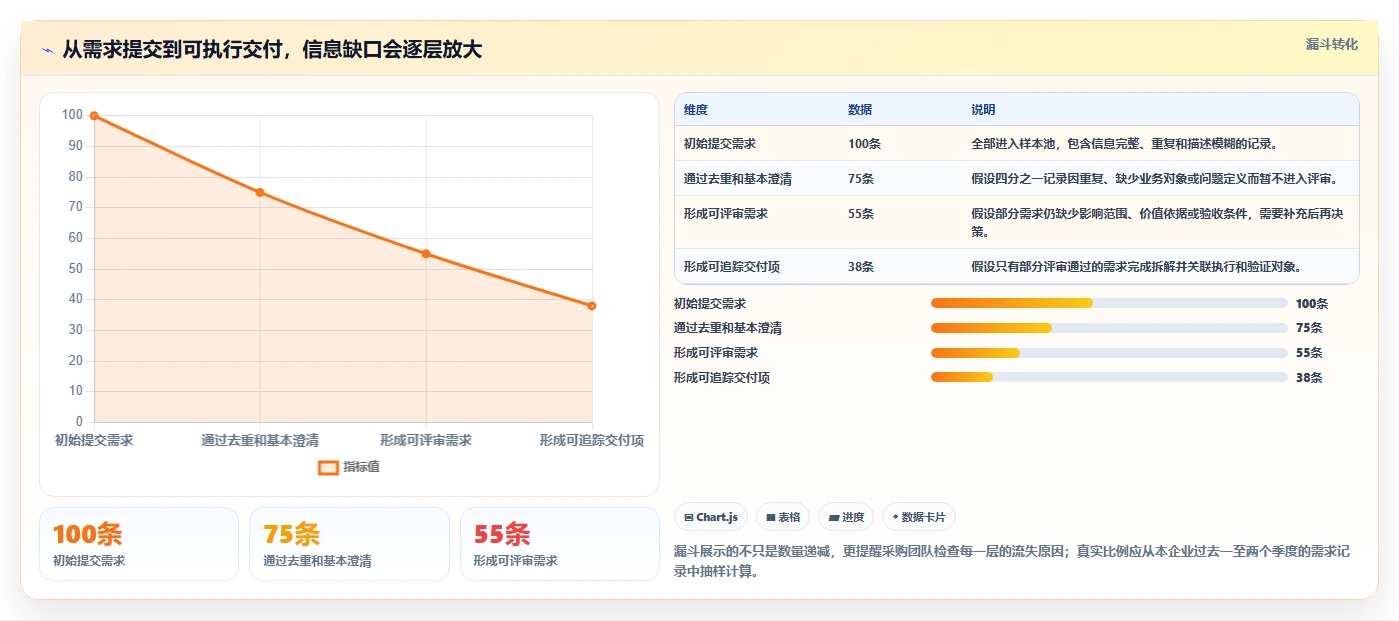Viewport: 1399px width, 621px height.
Task: Click the 75条 yellow data card
Action: 350,544
